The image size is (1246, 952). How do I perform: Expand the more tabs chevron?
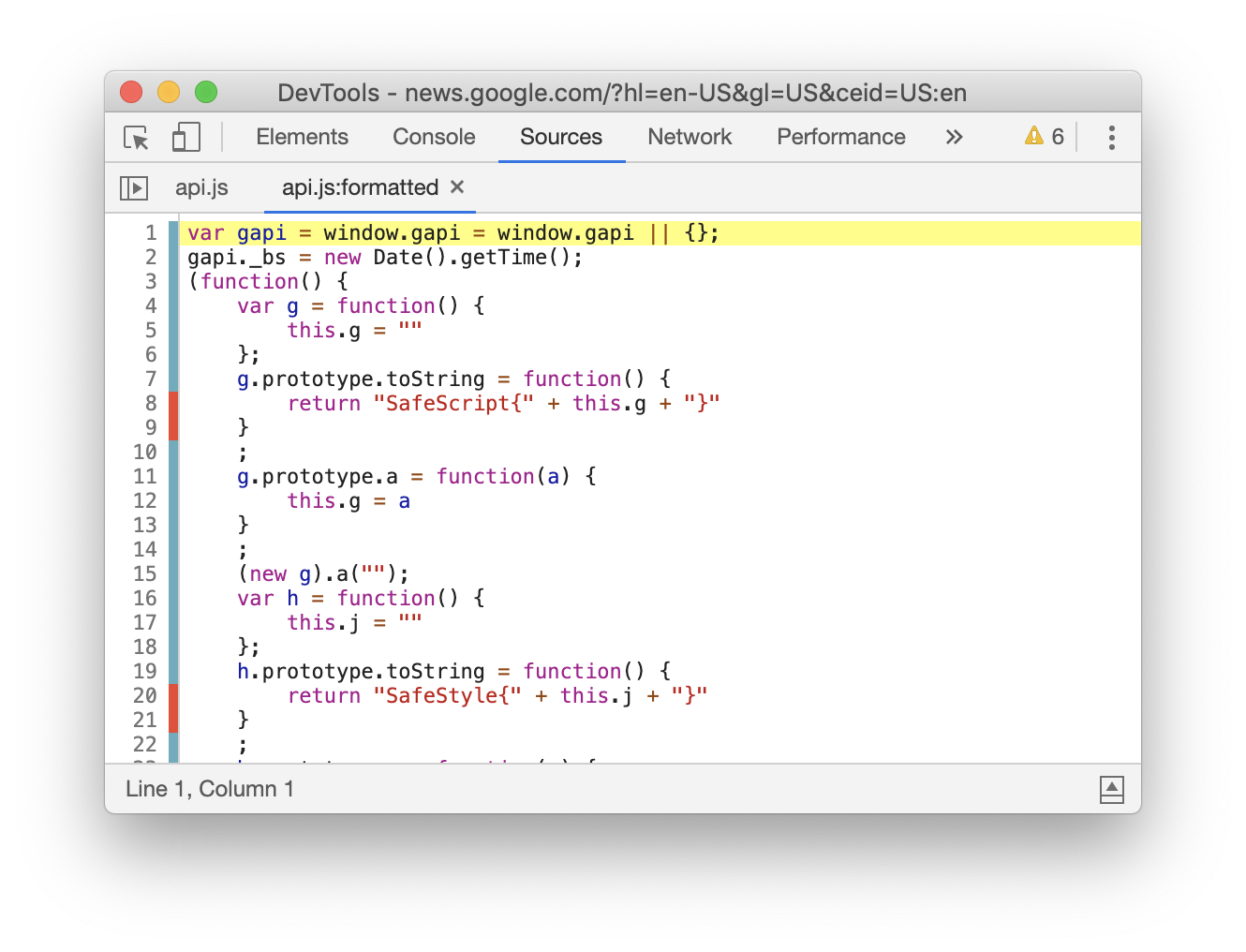[954, 138]
